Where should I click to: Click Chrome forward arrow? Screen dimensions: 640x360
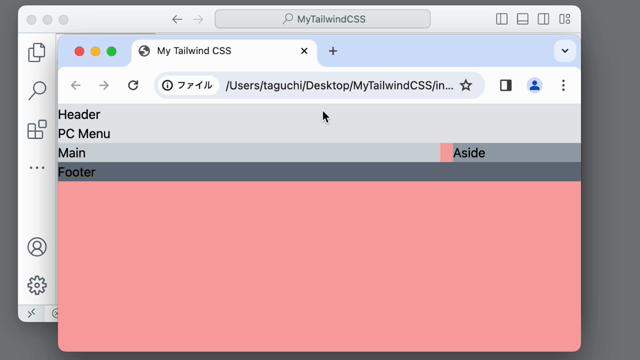click(x=104, y=85)
